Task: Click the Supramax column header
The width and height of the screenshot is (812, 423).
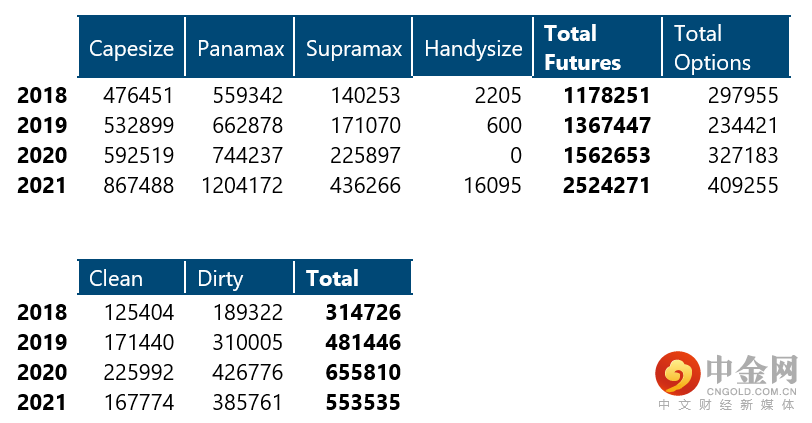Action: (354, 48)
